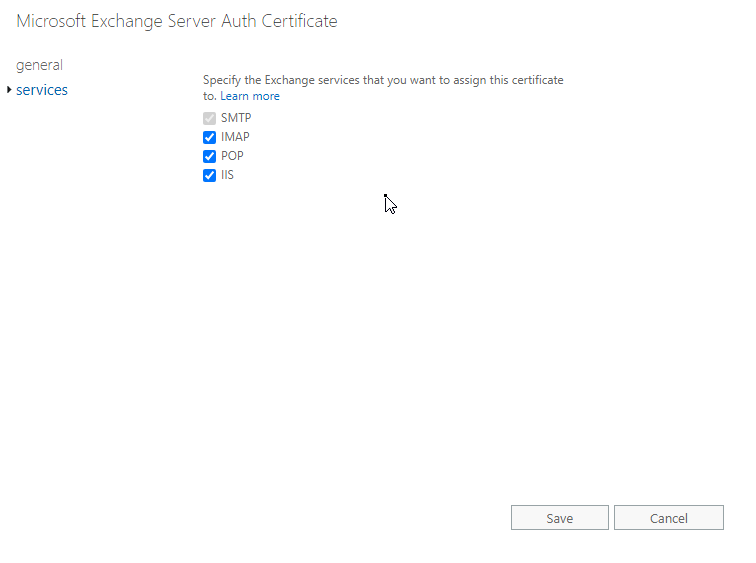Click the arrow marker beside services
Screen dimensions: 756x563
coord(9,90)
